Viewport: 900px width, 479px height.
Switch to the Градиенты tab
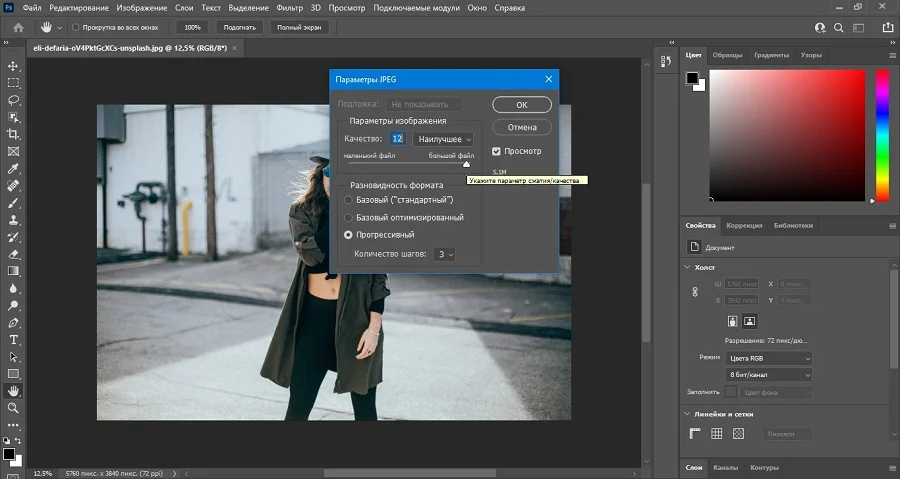(771, 55)
